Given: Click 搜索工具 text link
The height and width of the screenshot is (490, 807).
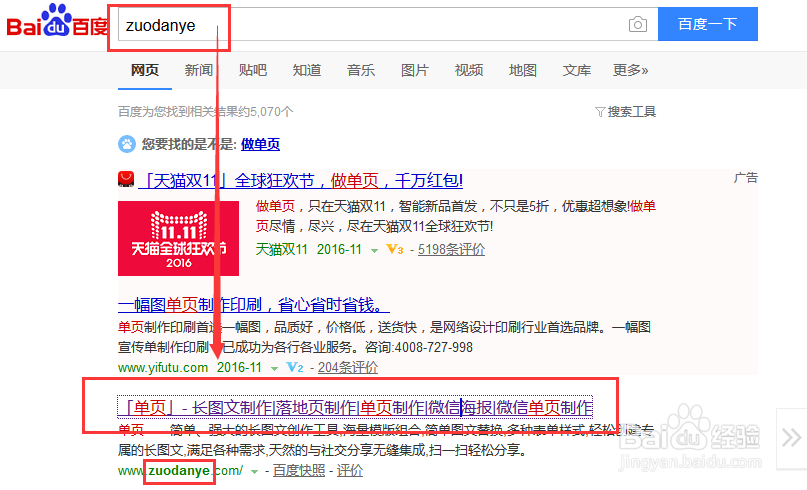Looking at the screenshot, I should pyautogui.click(x=631, y=112).
